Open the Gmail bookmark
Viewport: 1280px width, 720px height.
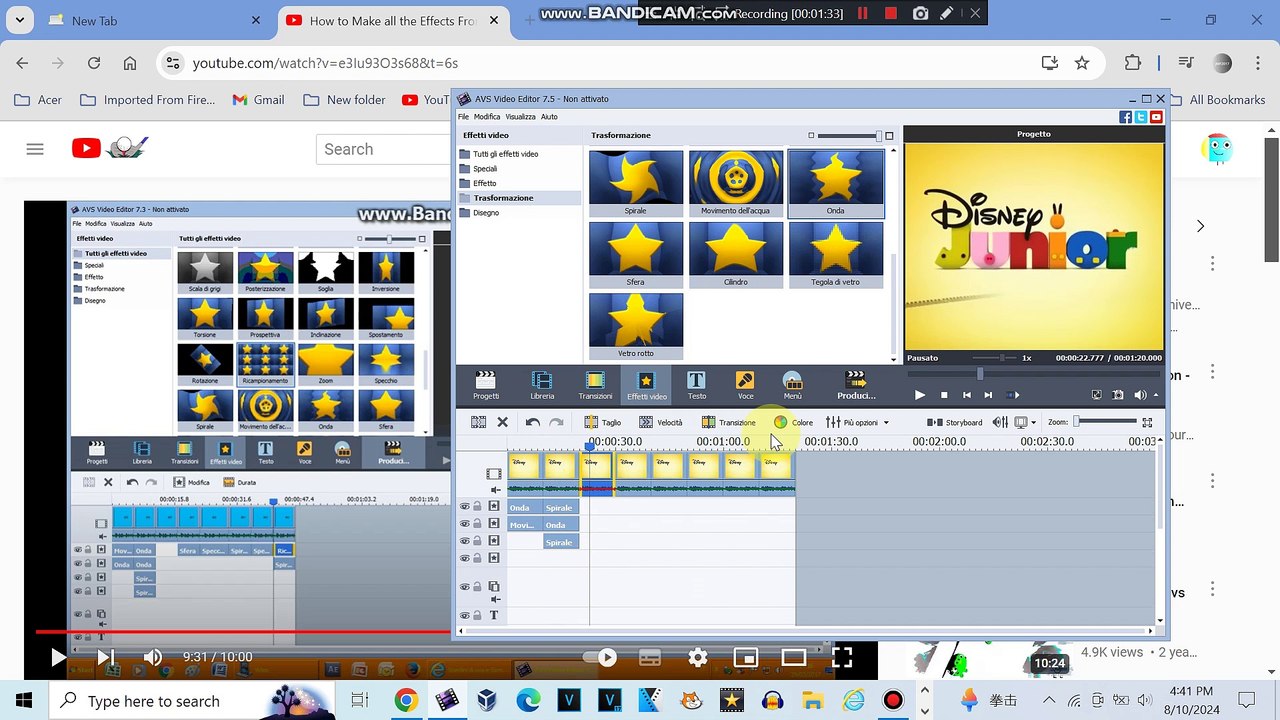click(x=258, y=100)
